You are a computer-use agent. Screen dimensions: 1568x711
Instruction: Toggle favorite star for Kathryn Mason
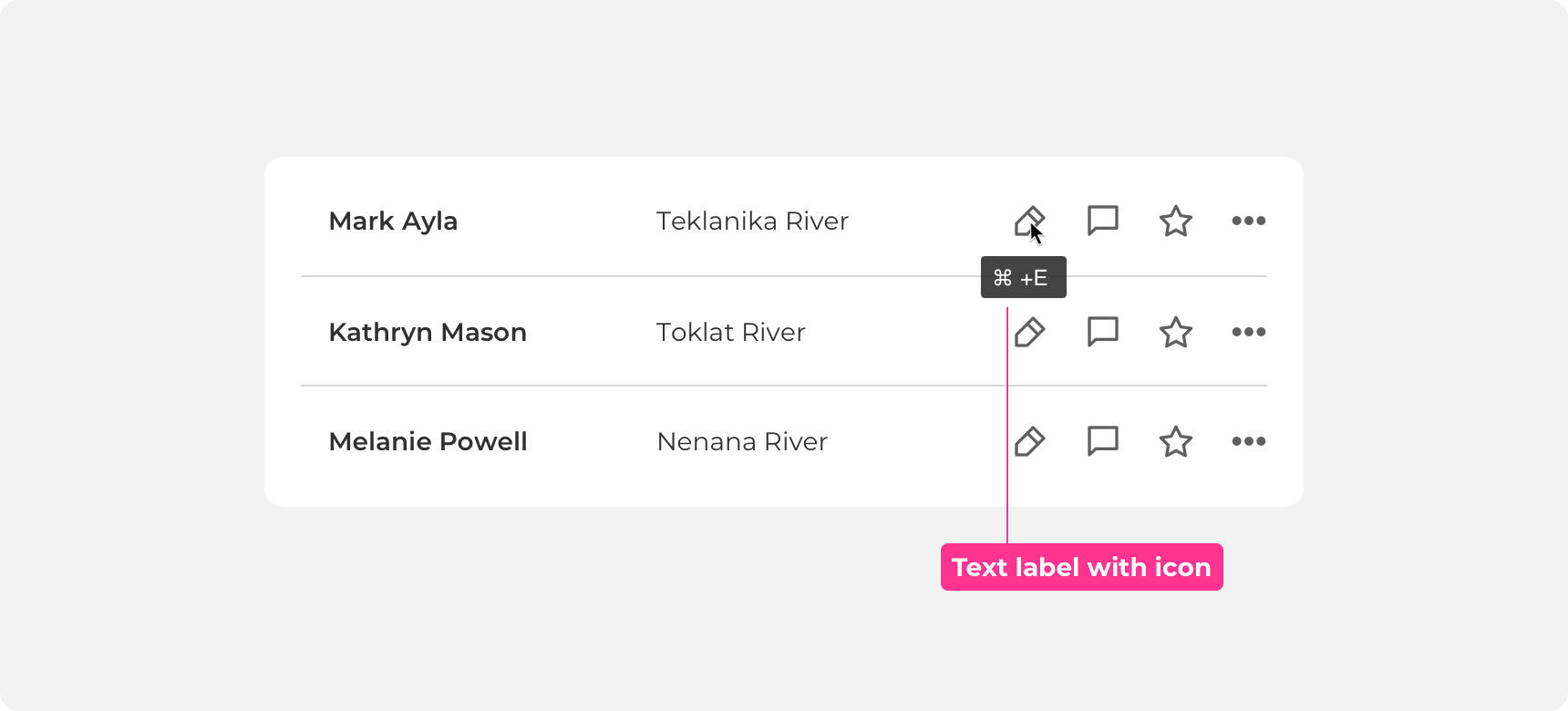click(x=1176, y=332)
